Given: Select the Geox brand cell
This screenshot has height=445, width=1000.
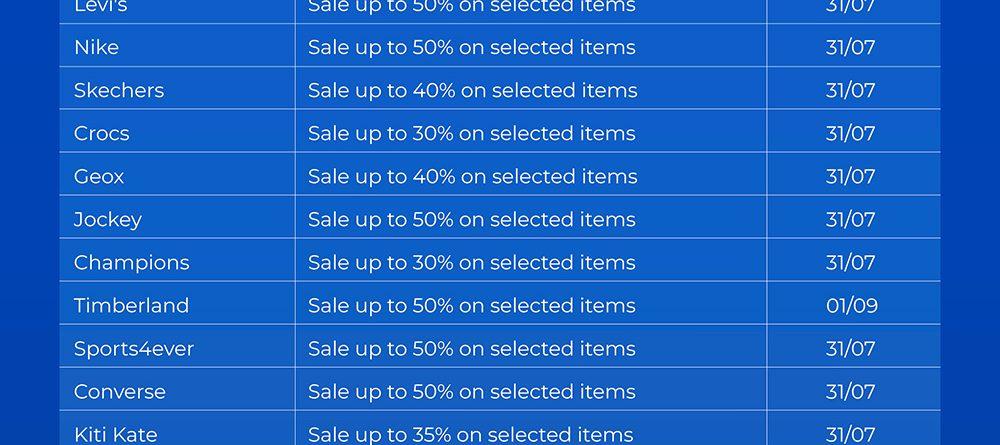Looking at the screenshot, I should [x=99, y=176].
